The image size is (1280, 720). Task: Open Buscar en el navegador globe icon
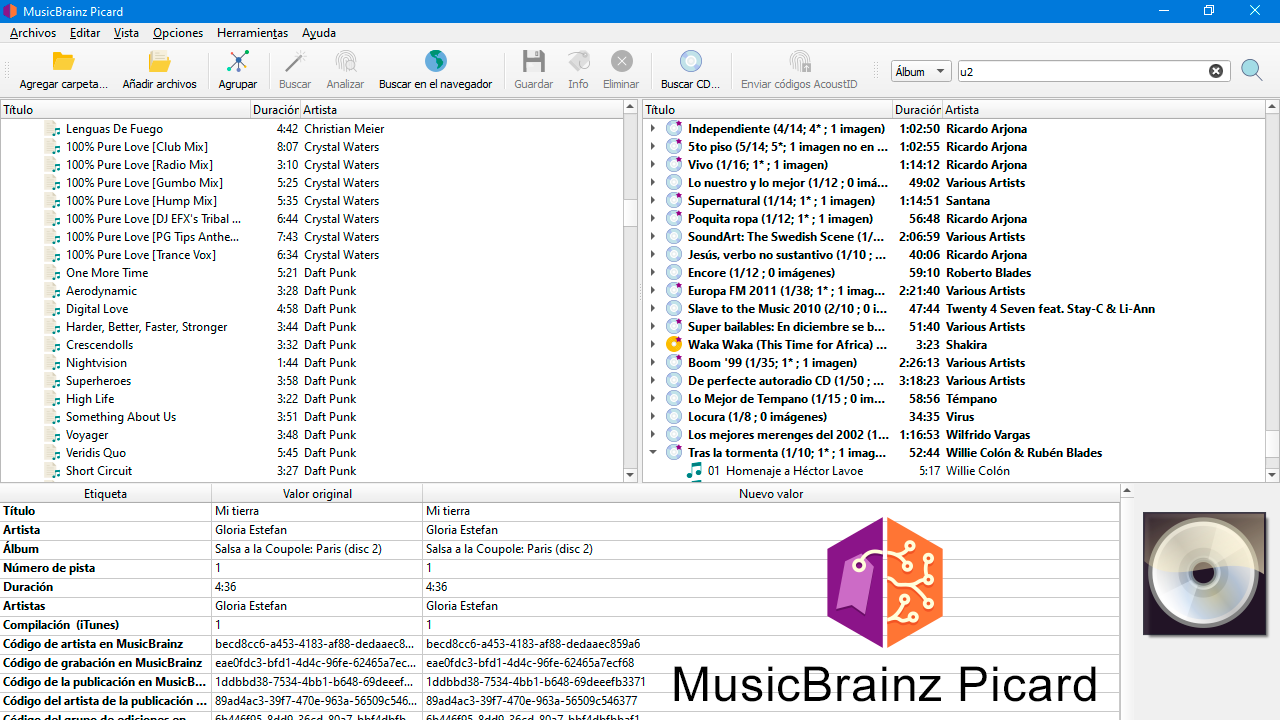[435, 61]
